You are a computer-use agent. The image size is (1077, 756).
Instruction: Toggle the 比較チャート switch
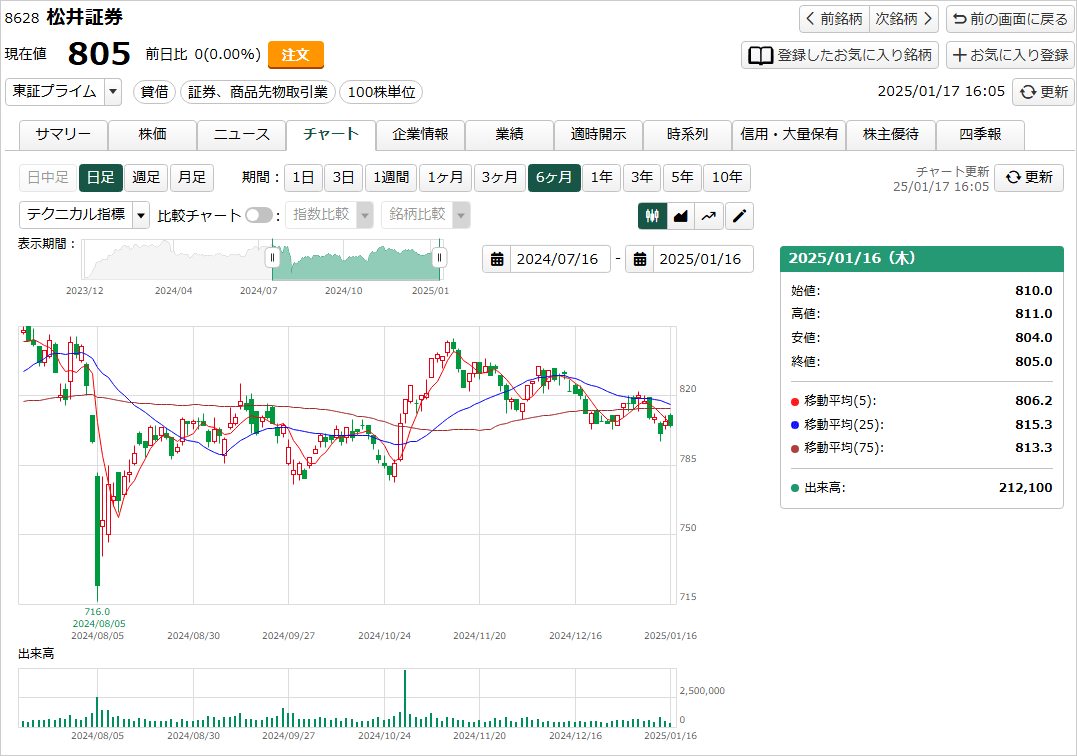click(x=258, y=216)
